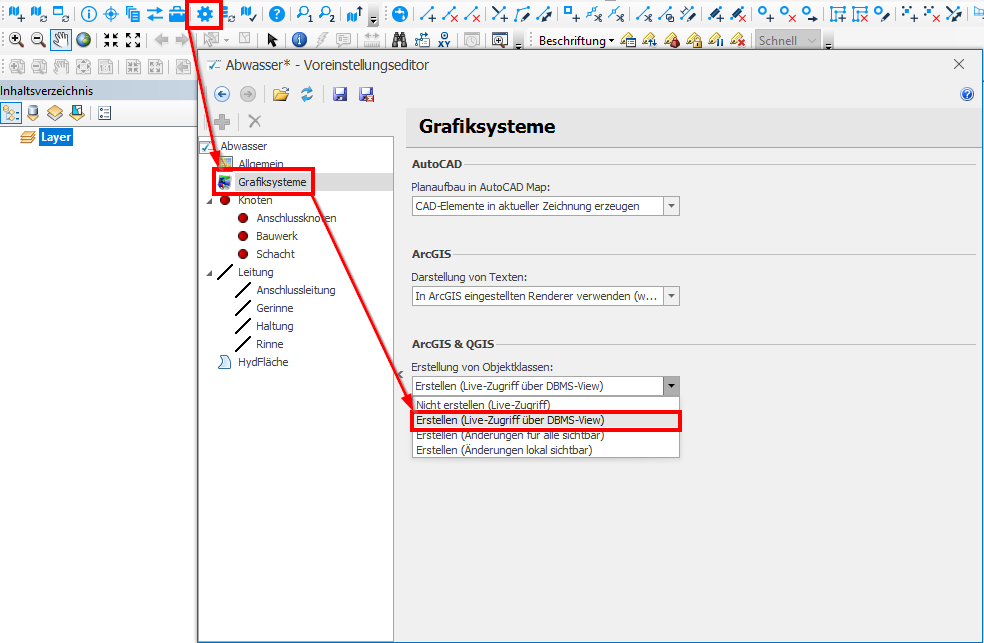Screen dimensions: 984x643
Task: Collapse the Leitung tree node
Action: pyautogui.click(x=209, y=273)
